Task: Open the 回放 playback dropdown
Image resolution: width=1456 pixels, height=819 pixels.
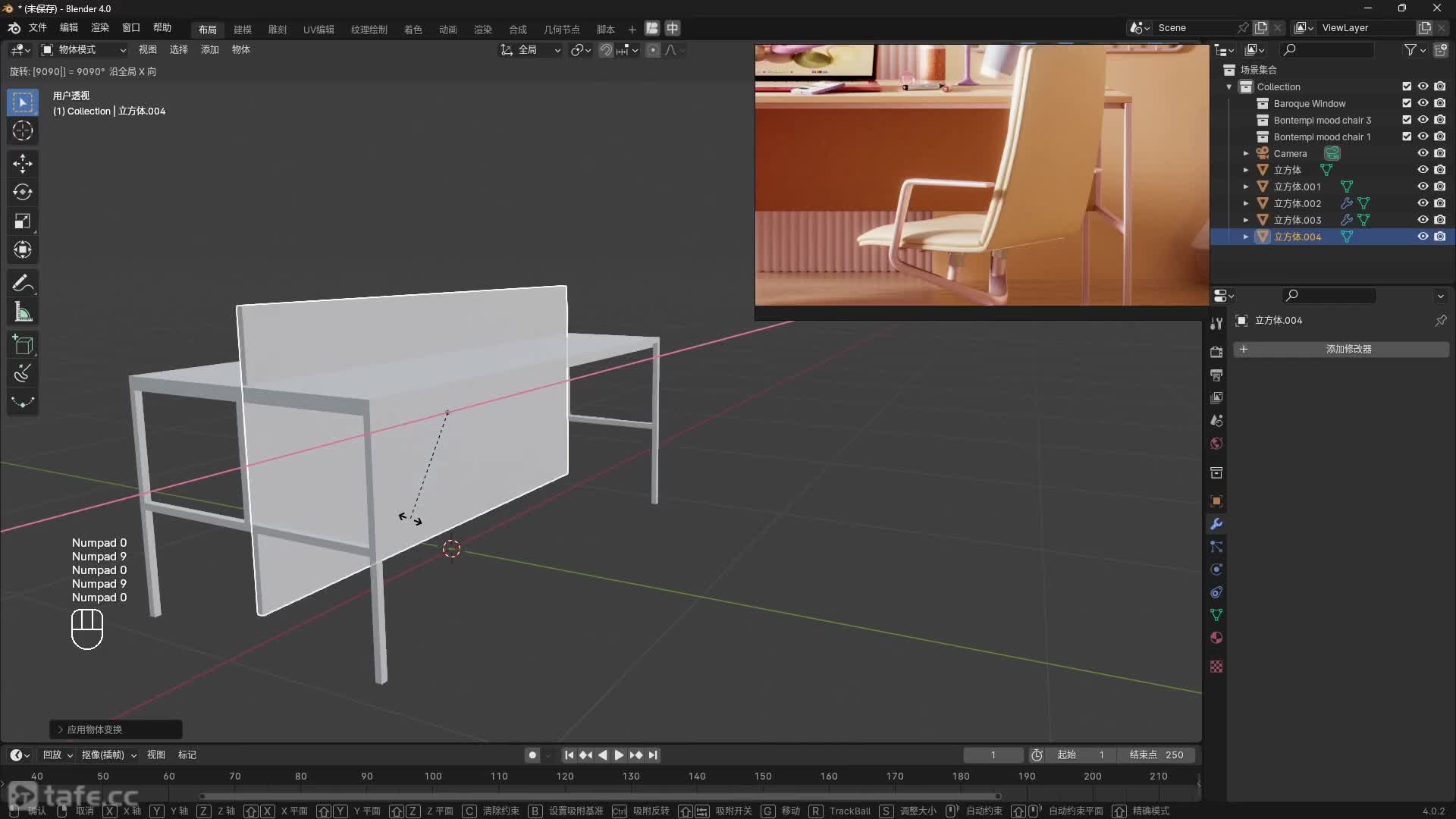Action: tap(58, 755)
